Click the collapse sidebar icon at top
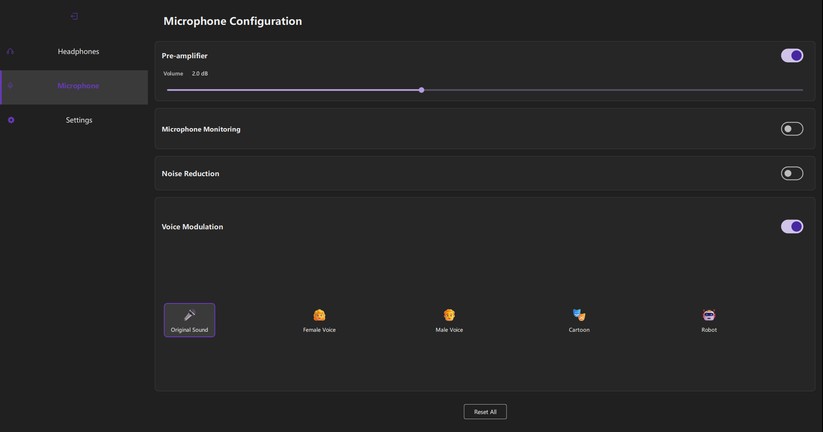This screenshot has height=432, width=823. (x=74, y=16)
